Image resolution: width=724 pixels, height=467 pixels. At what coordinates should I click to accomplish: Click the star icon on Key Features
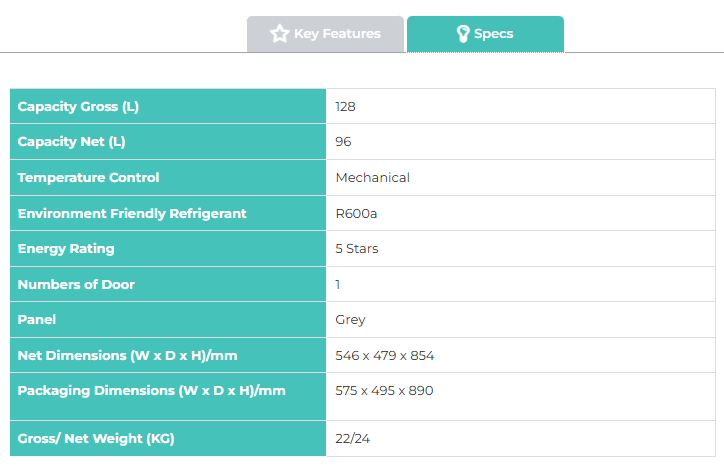tap(279, 34)
